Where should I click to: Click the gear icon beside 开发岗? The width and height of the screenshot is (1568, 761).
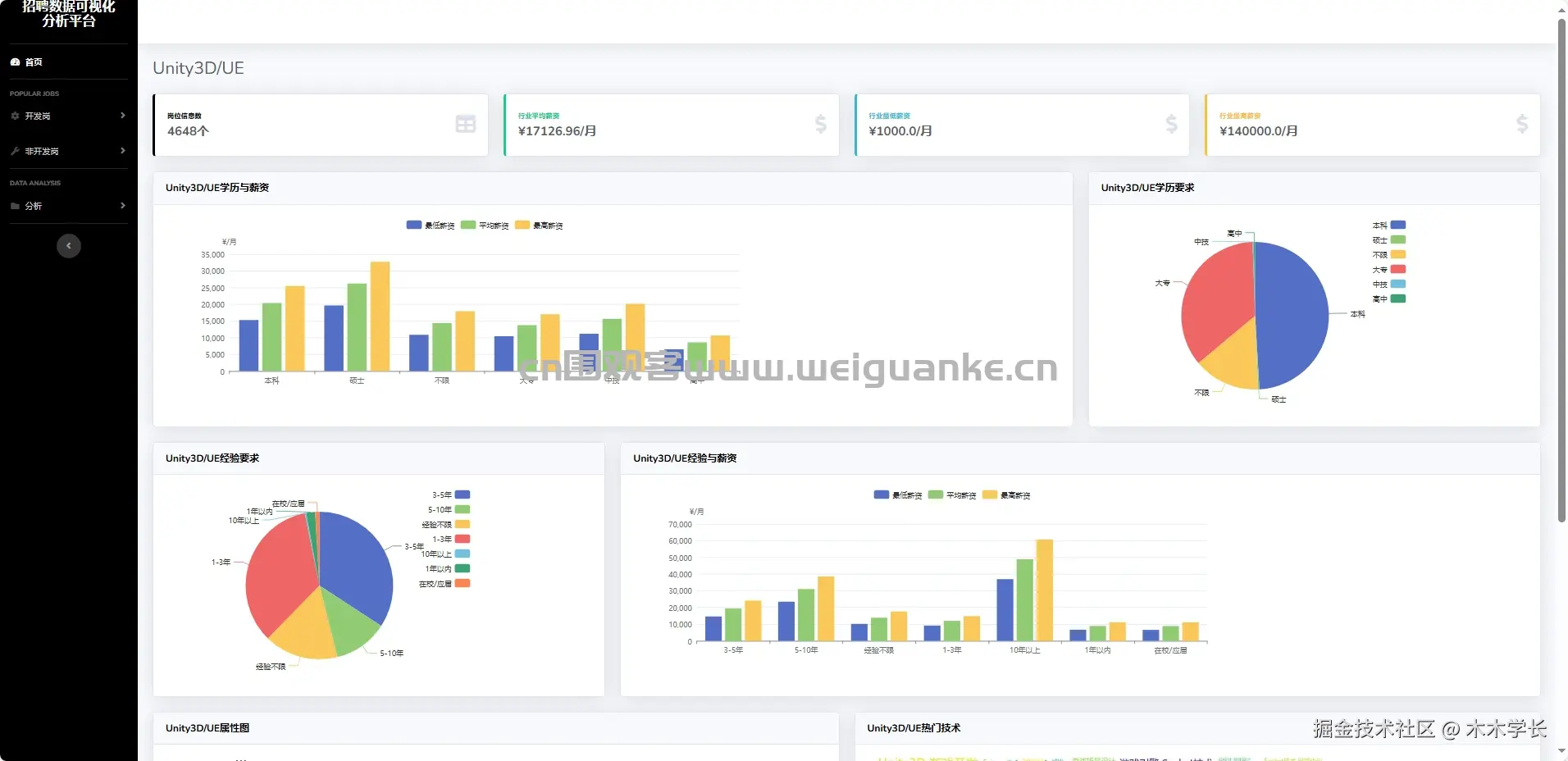(15, 116)
